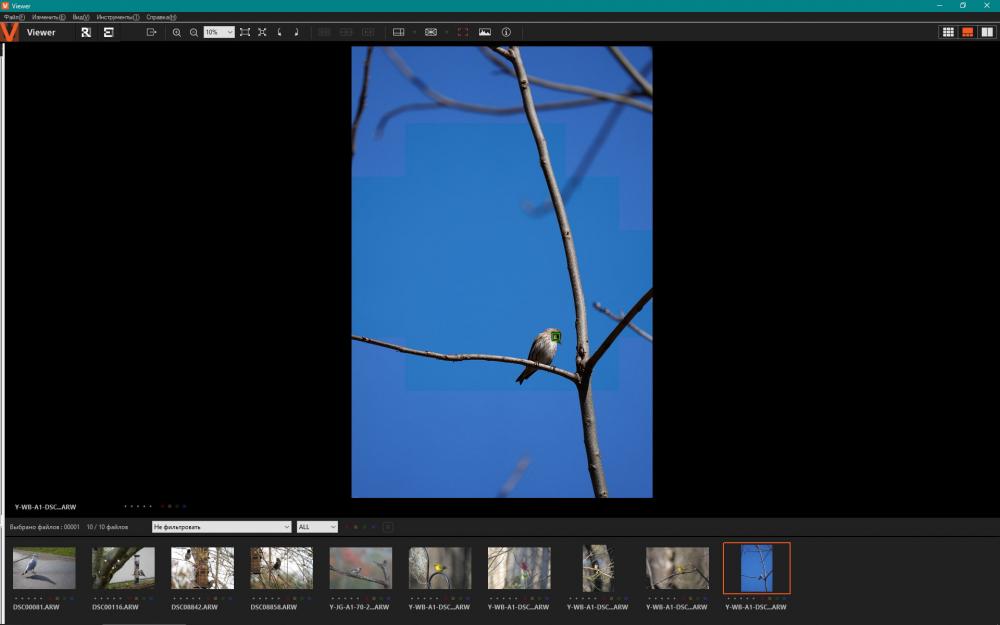Select thumbnail DSC08858.ARW
This screenshot has height=625, width=1000.
pos(281,568)
